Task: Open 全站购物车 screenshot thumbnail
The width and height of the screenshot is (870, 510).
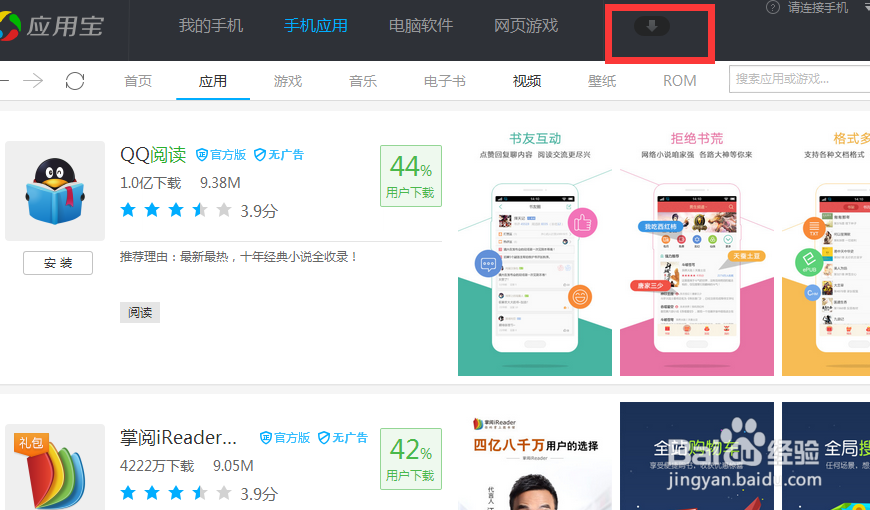Action: [697, 456]
